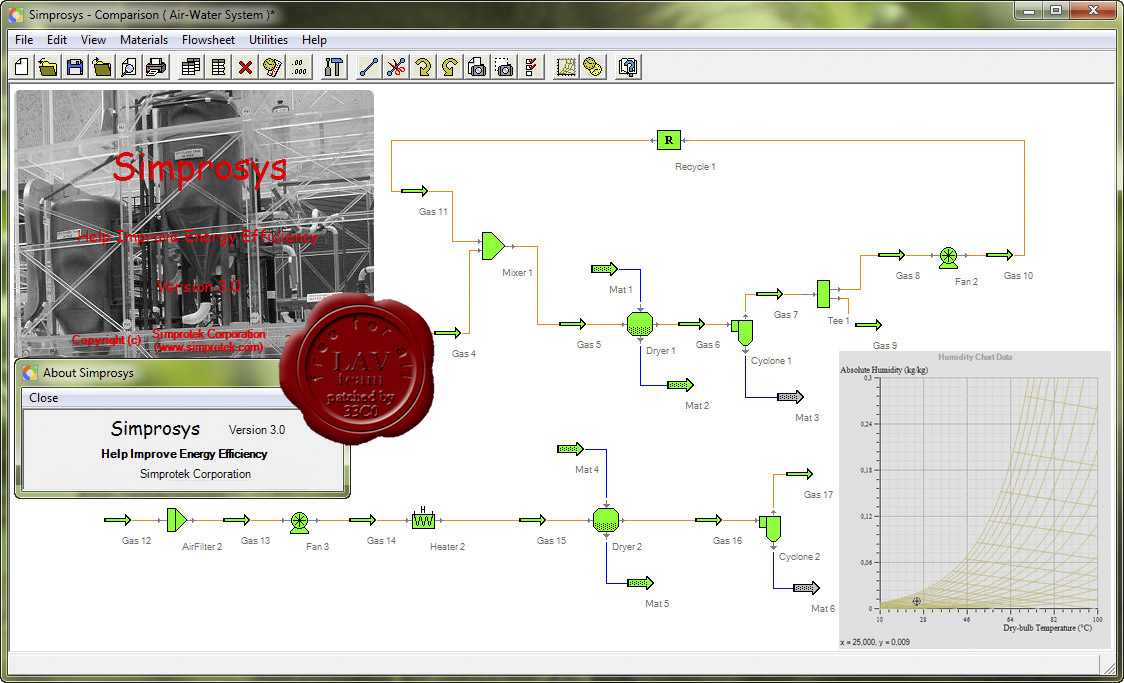Click 'Simprotek Corporation' in About dialog

195,474
